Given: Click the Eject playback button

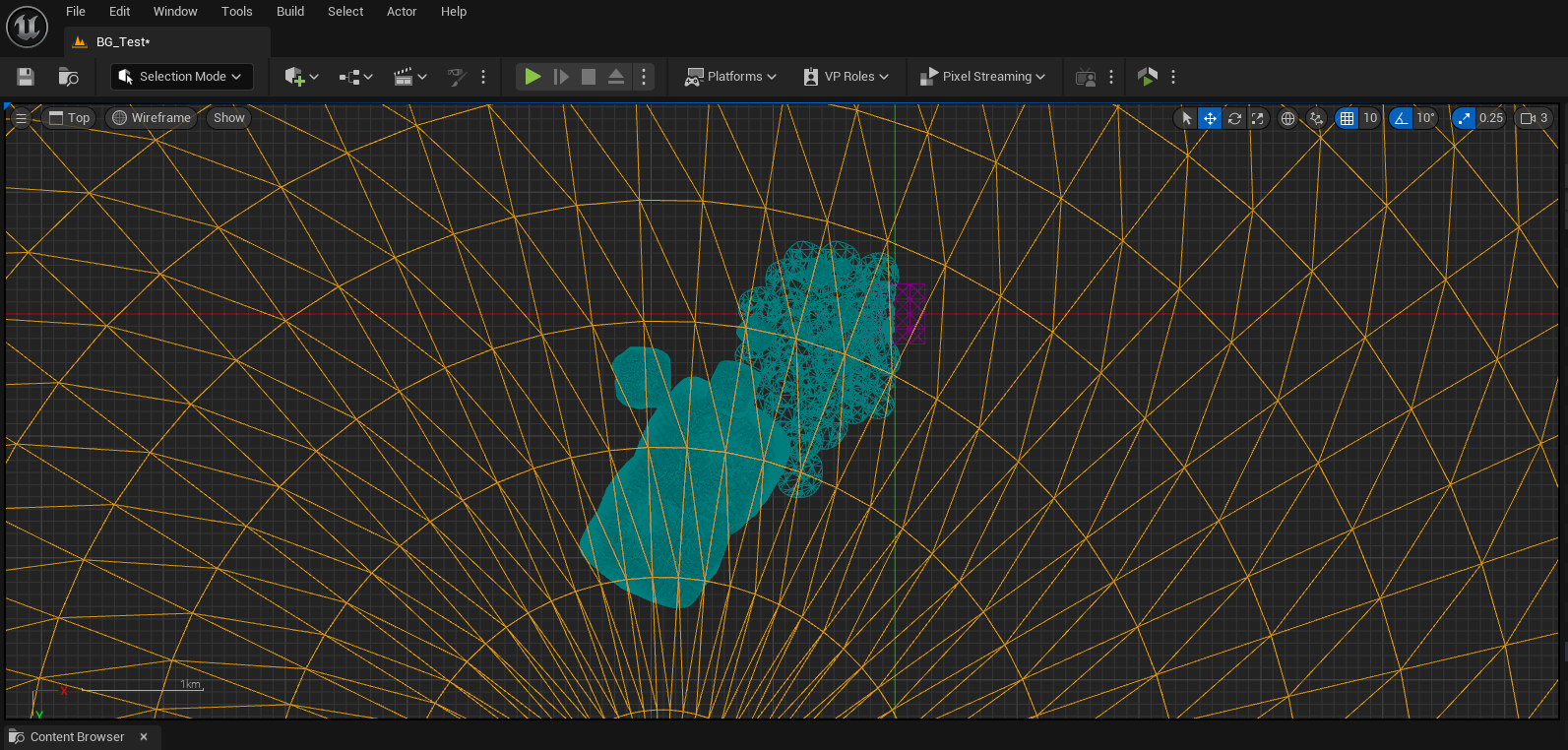Looking at the screenshot, I should [616, 77].
